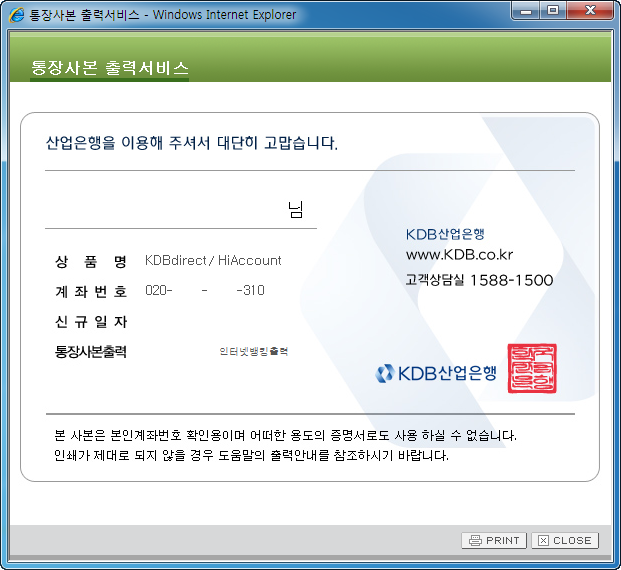The height and width of the screenshot is (570, 621).
Task: Close the window with the red X
Action: coord(590,11)
